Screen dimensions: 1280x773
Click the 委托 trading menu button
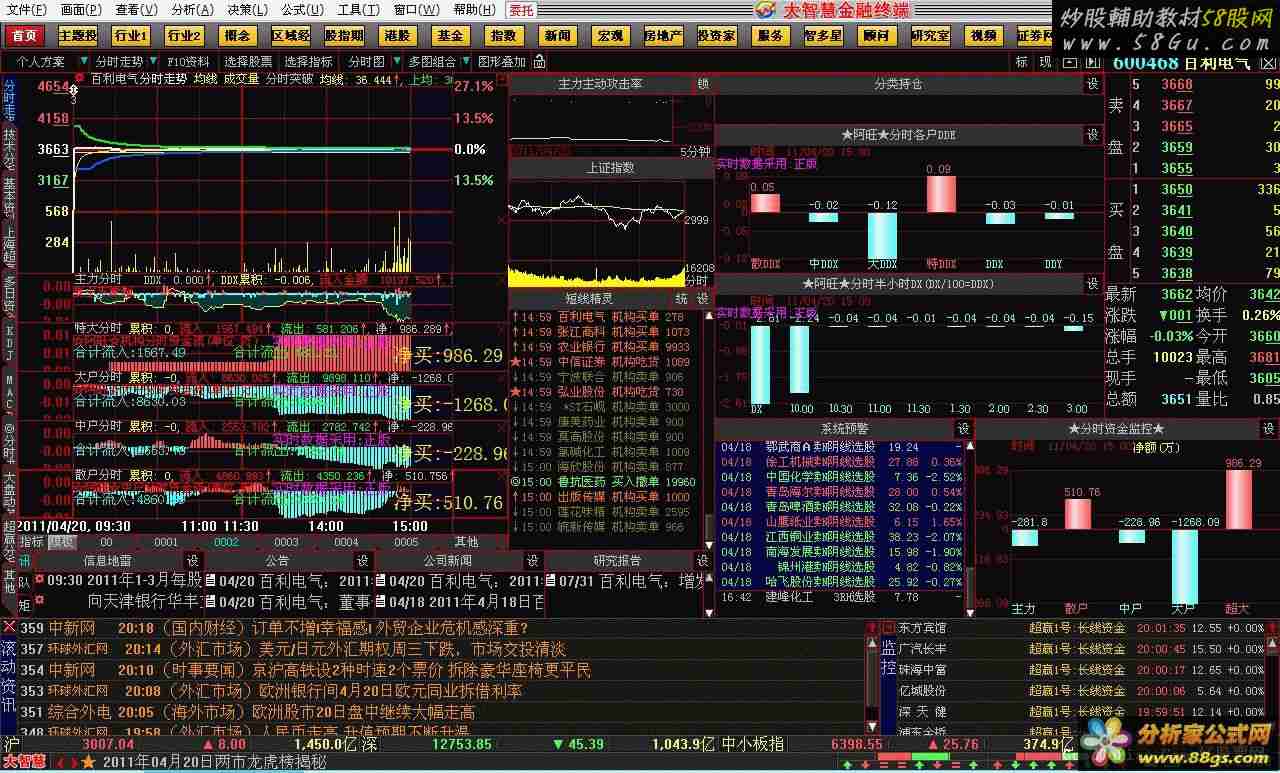click(521, 10)
